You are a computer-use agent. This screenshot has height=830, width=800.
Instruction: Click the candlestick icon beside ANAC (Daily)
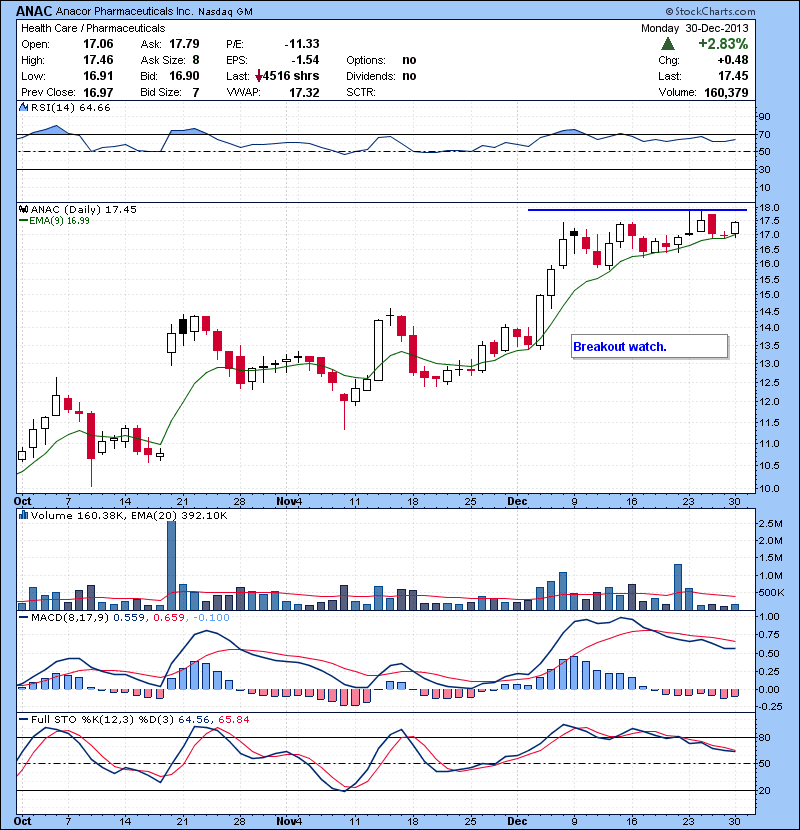pyautogui.click(x=23, y=209)
